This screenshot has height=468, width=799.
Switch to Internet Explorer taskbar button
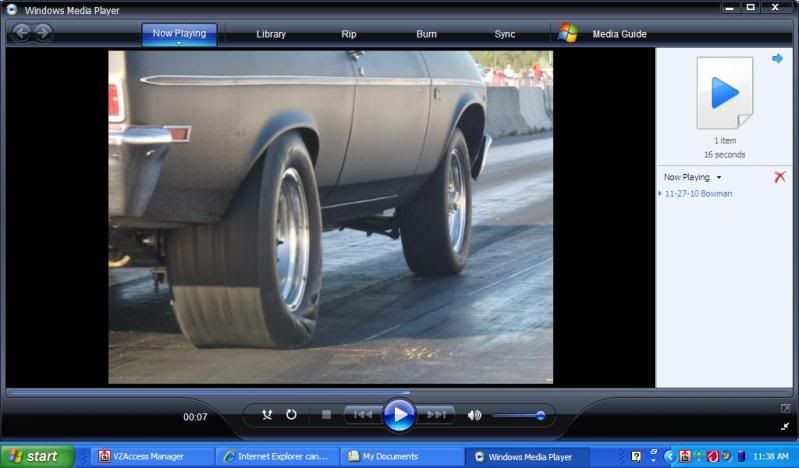point(277,456)
